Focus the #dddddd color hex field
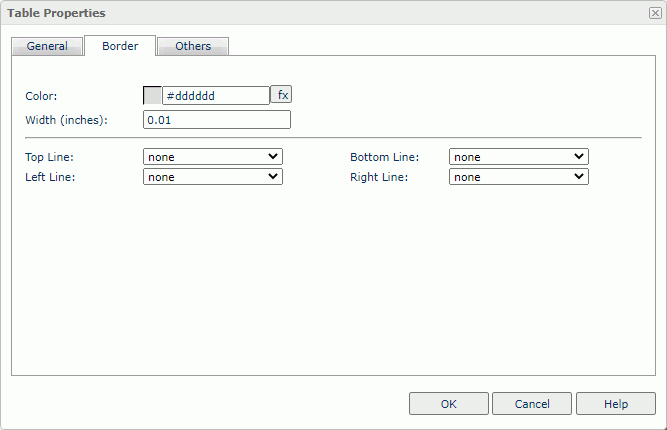The image size is (667, 430). pyautogui.click(x=216, y=96)
